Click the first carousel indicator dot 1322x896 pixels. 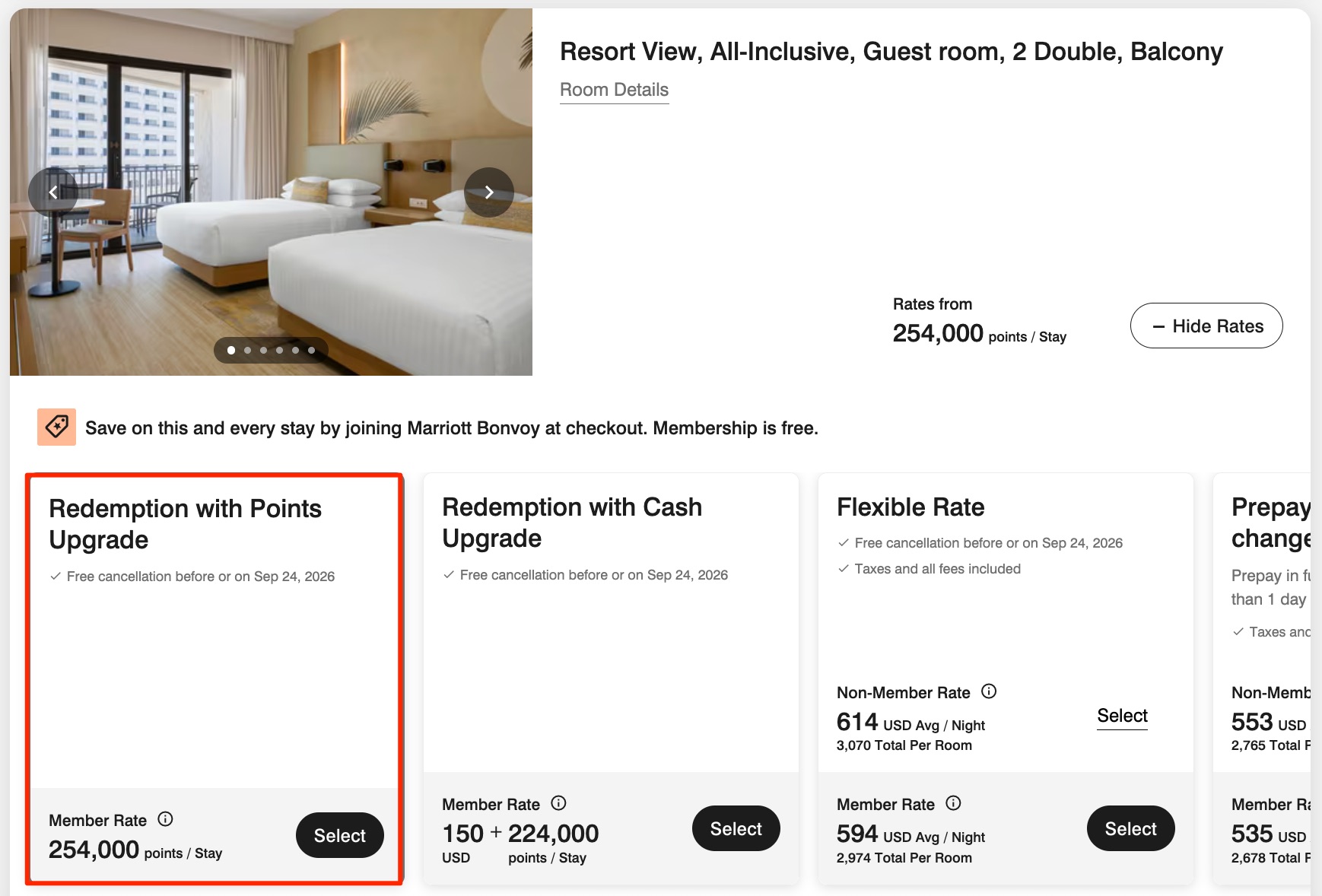[230, 351]
